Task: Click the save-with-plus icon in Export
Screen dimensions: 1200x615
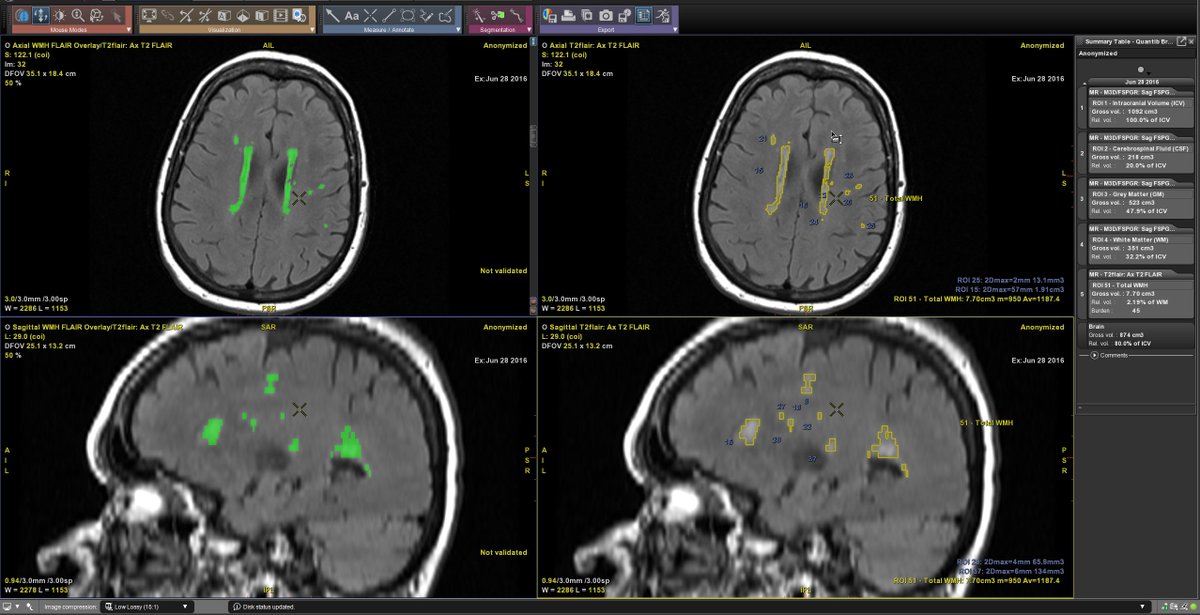Action: pyautogui.click(x=624, y=15)
